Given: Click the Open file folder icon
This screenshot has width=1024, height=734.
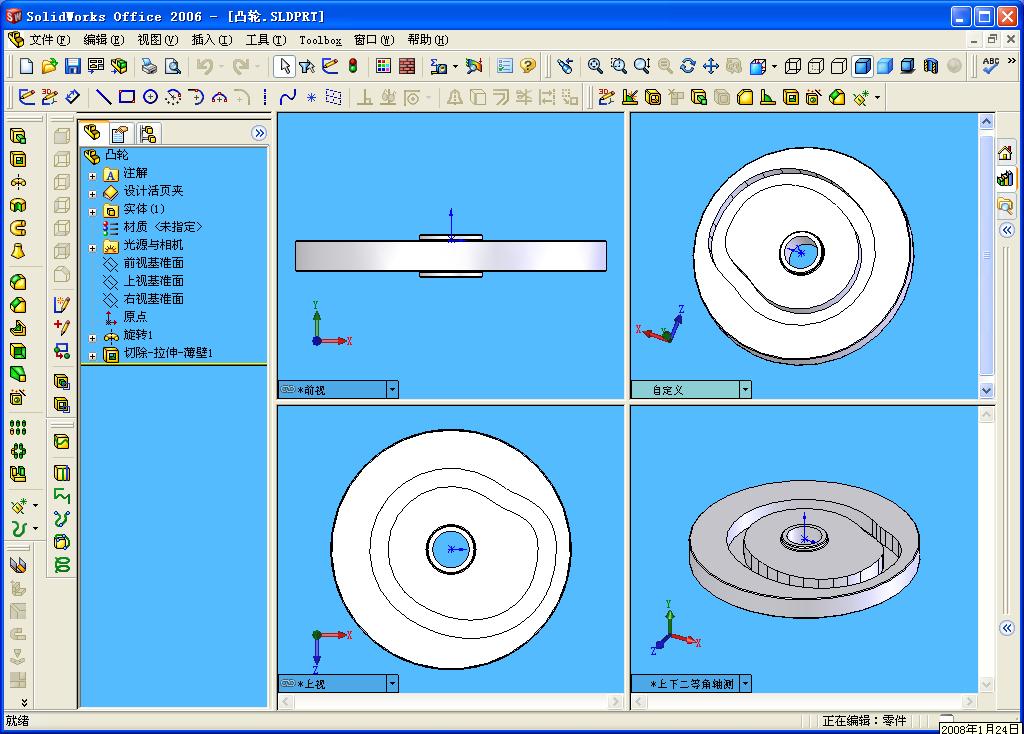Looking at the screenshot, I should coord(50,66).
